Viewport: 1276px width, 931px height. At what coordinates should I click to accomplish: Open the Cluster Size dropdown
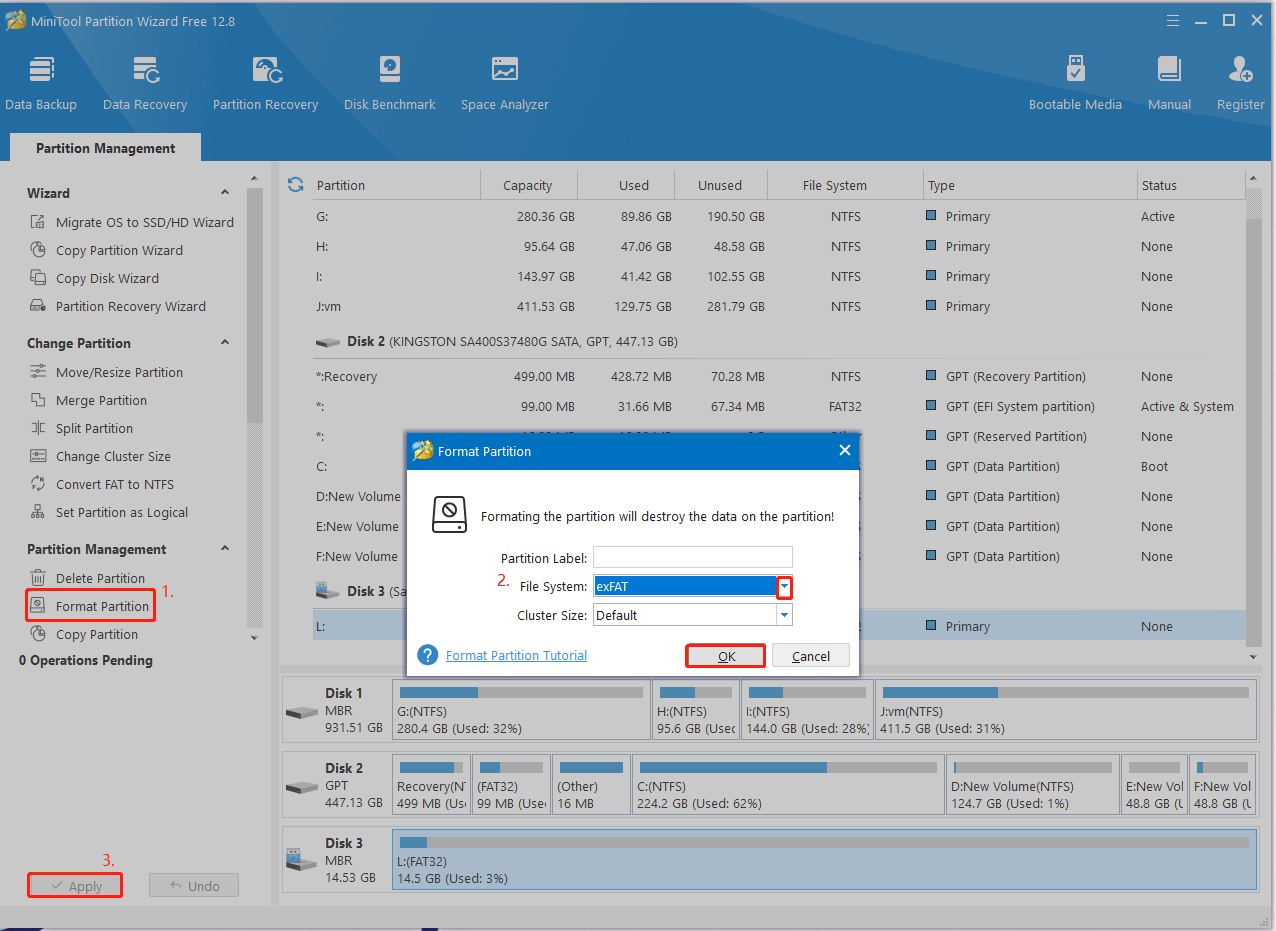[784, 615]
